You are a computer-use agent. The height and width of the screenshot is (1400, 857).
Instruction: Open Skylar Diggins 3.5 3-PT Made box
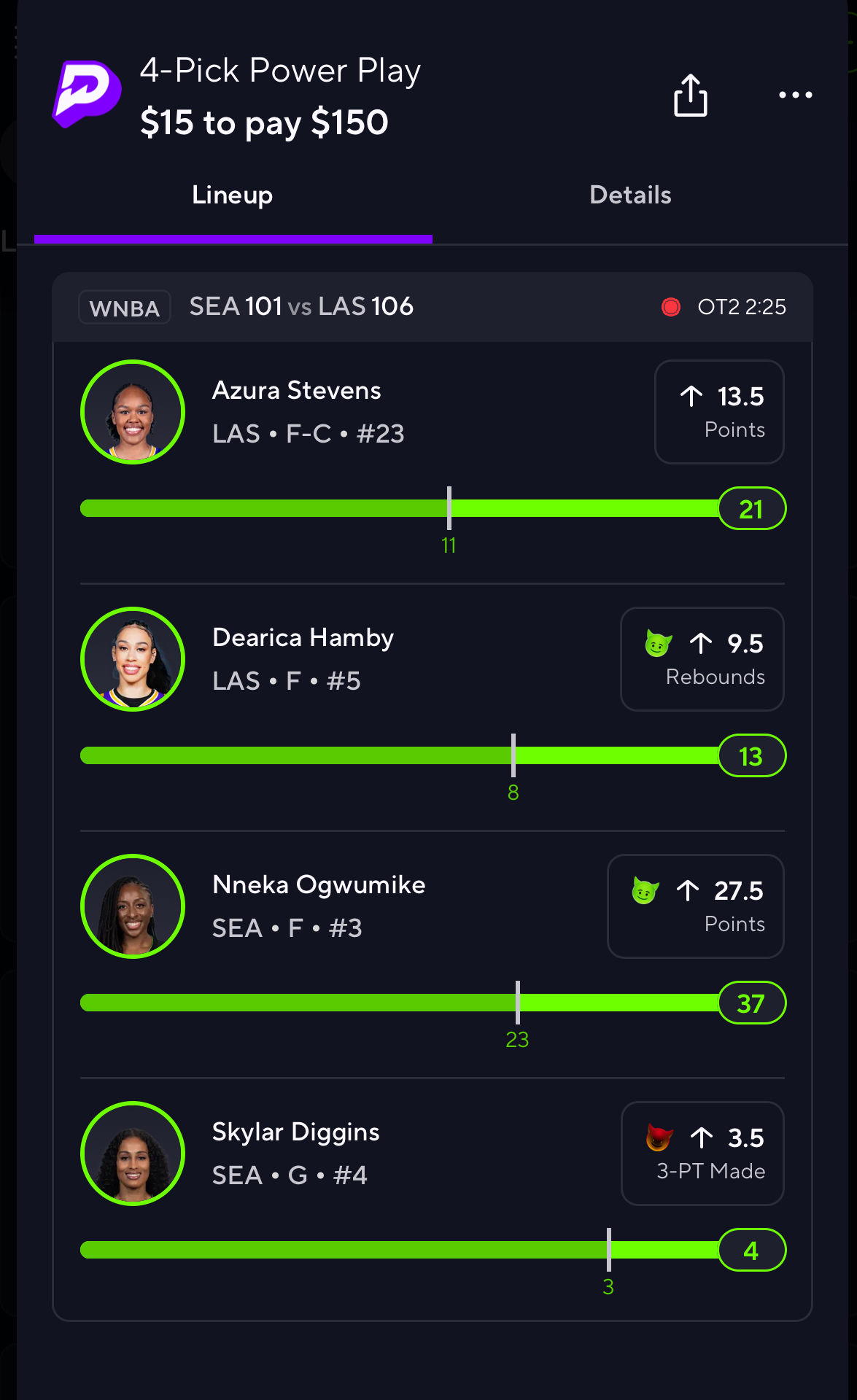tap(702, 1154)
